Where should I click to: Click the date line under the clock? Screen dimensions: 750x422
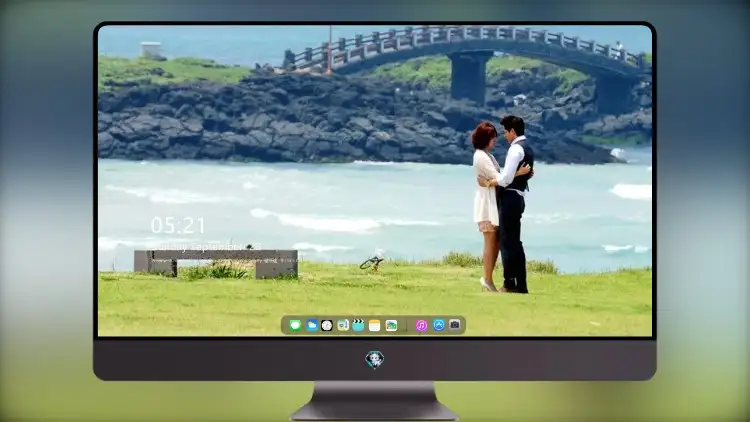tap(206, 247)
